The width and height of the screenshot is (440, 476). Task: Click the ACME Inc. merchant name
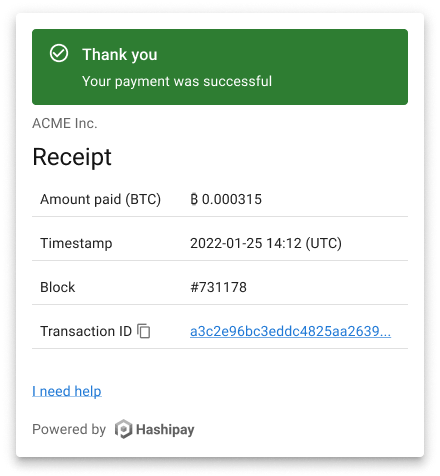pyautogui.click(x=65, y=123)
